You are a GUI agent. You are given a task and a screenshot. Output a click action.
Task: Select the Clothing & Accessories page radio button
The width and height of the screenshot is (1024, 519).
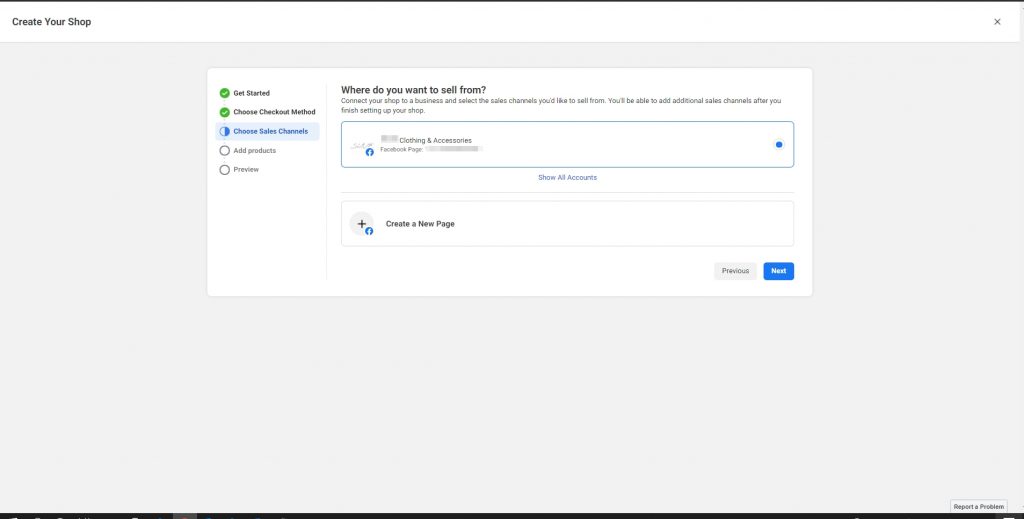coord(778,145)
